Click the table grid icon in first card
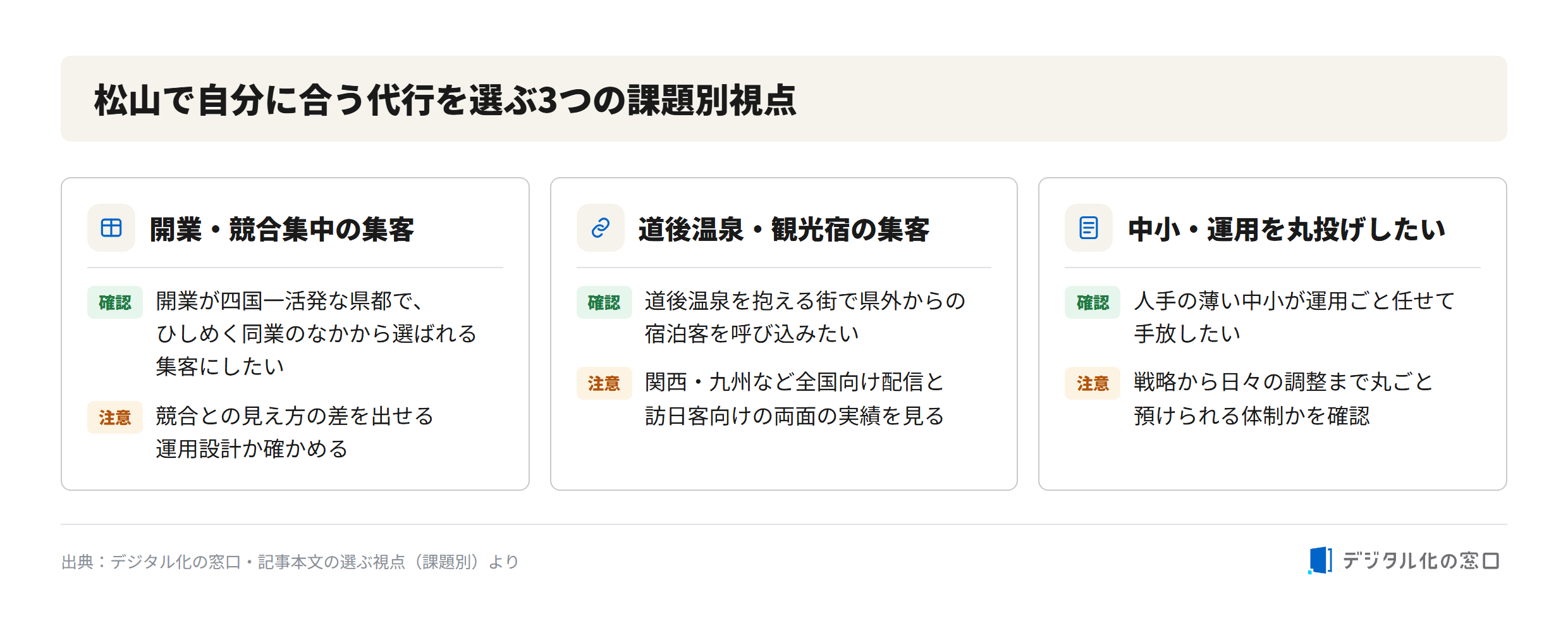Screen dimensions: 1568x635 click(111, 228)
